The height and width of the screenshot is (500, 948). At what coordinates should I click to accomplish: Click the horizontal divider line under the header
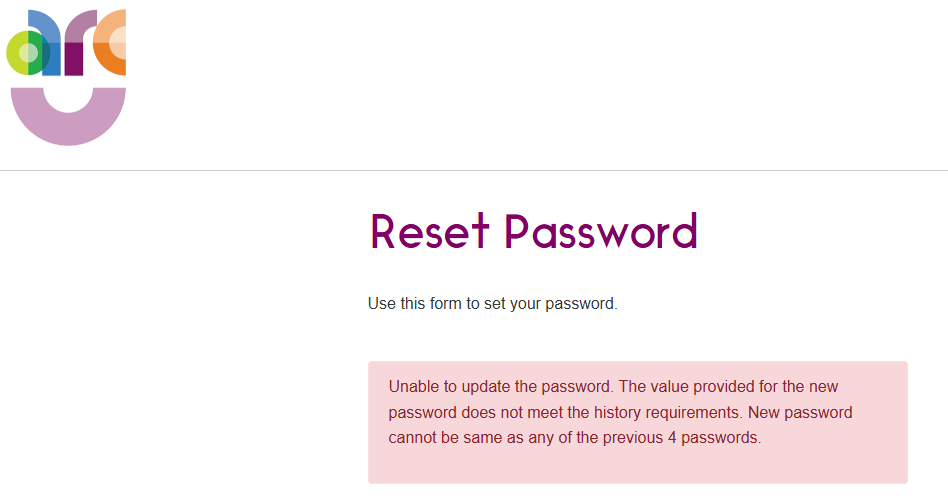coord(474,171)
